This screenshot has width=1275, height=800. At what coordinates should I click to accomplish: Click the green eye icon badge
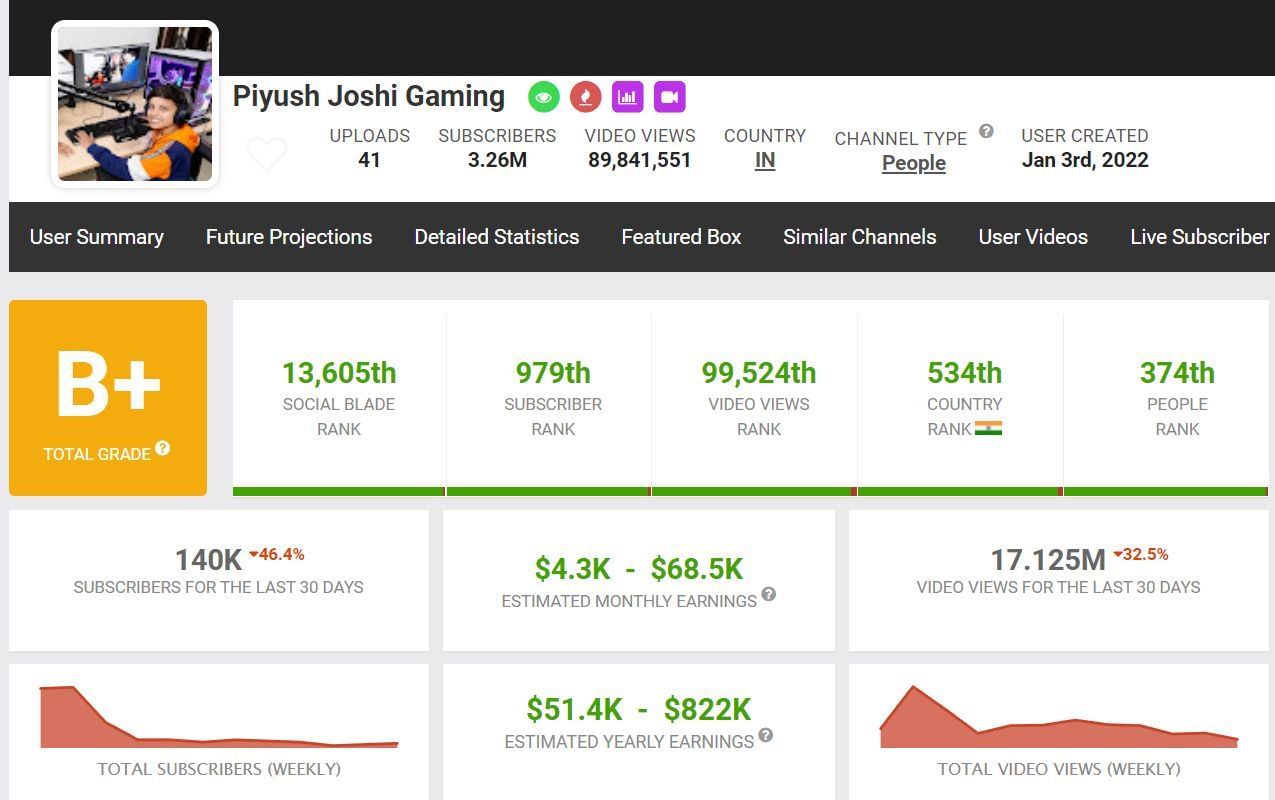[544, 97]
